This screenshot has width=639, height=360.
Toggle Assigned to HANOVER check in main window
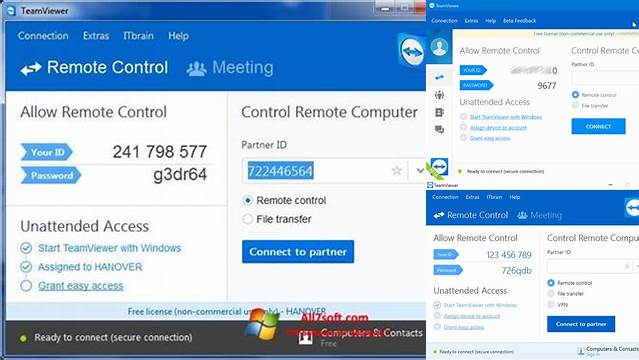(26, 267)
